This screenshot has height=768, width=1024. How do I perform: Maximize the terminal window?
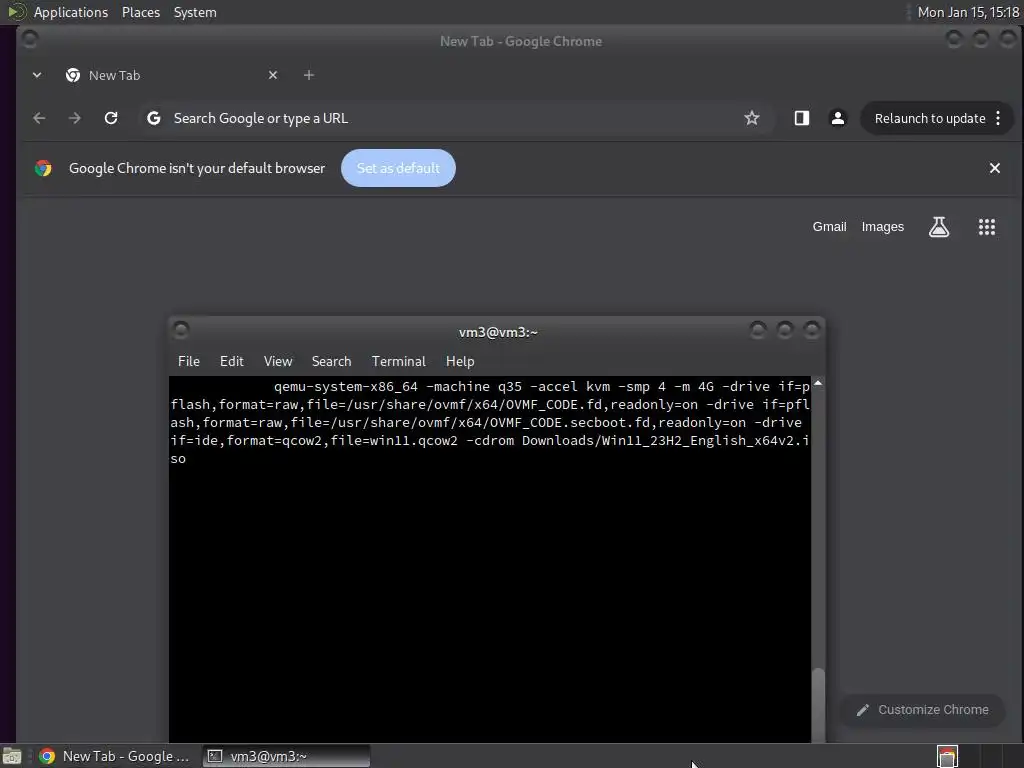point(784,330)
